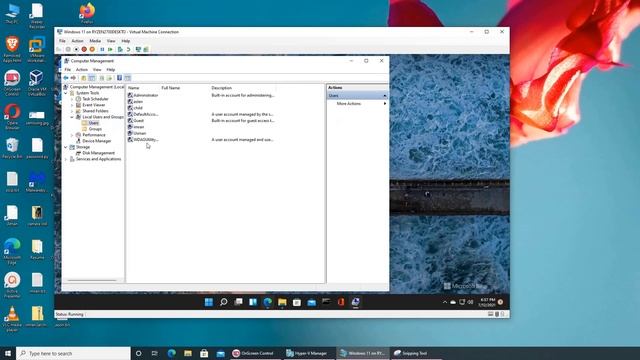Viewport: 640px width, 360px height.
Task: Show hidden icons chevron in guest system tray
Action: [x=445, y=302]
